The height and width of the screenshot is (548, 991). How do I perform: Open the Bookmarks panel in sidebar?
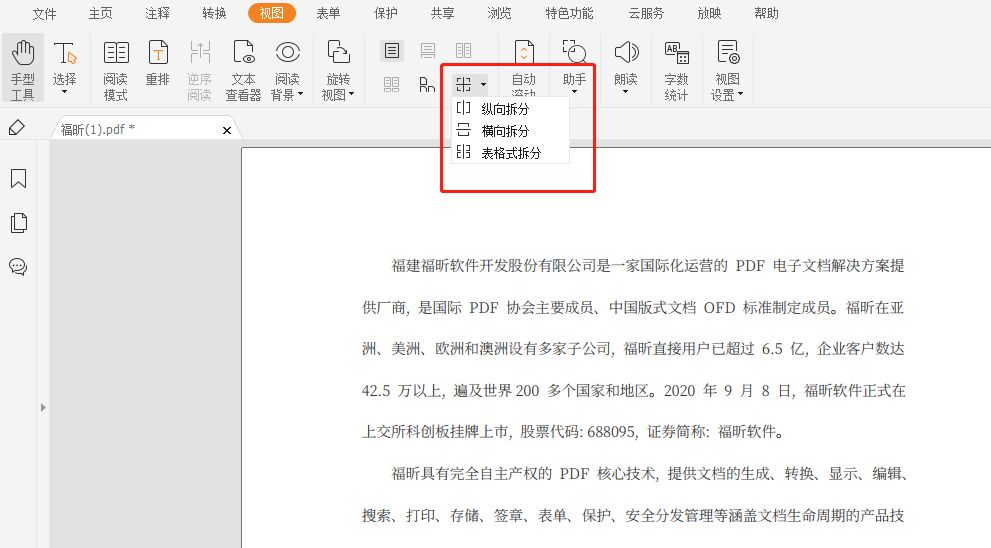tap(18, 179)
